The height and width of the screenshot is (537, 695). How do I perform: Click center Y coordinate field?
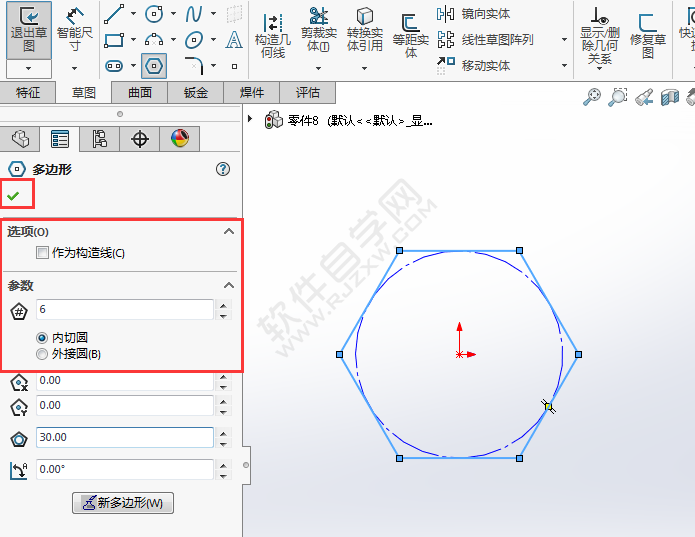(125, 405)
